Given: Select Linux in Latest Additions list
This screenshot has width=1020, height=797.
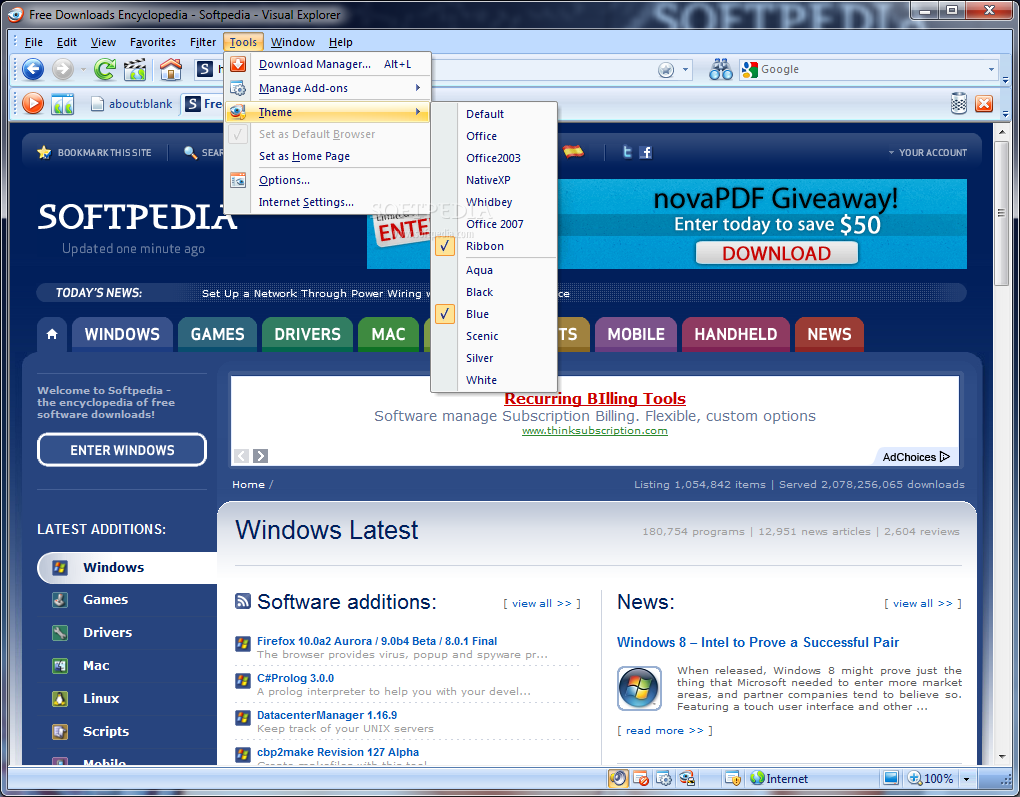Looking at the screenshot, I should click(101, 698).
